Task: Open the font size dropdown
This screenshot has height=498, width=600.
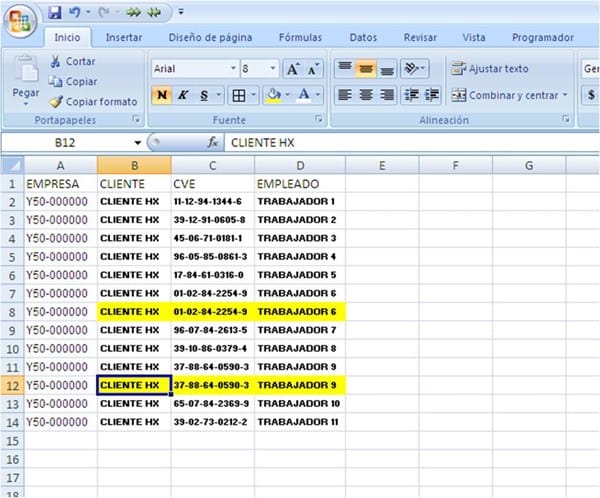Action: pos(273,69)
